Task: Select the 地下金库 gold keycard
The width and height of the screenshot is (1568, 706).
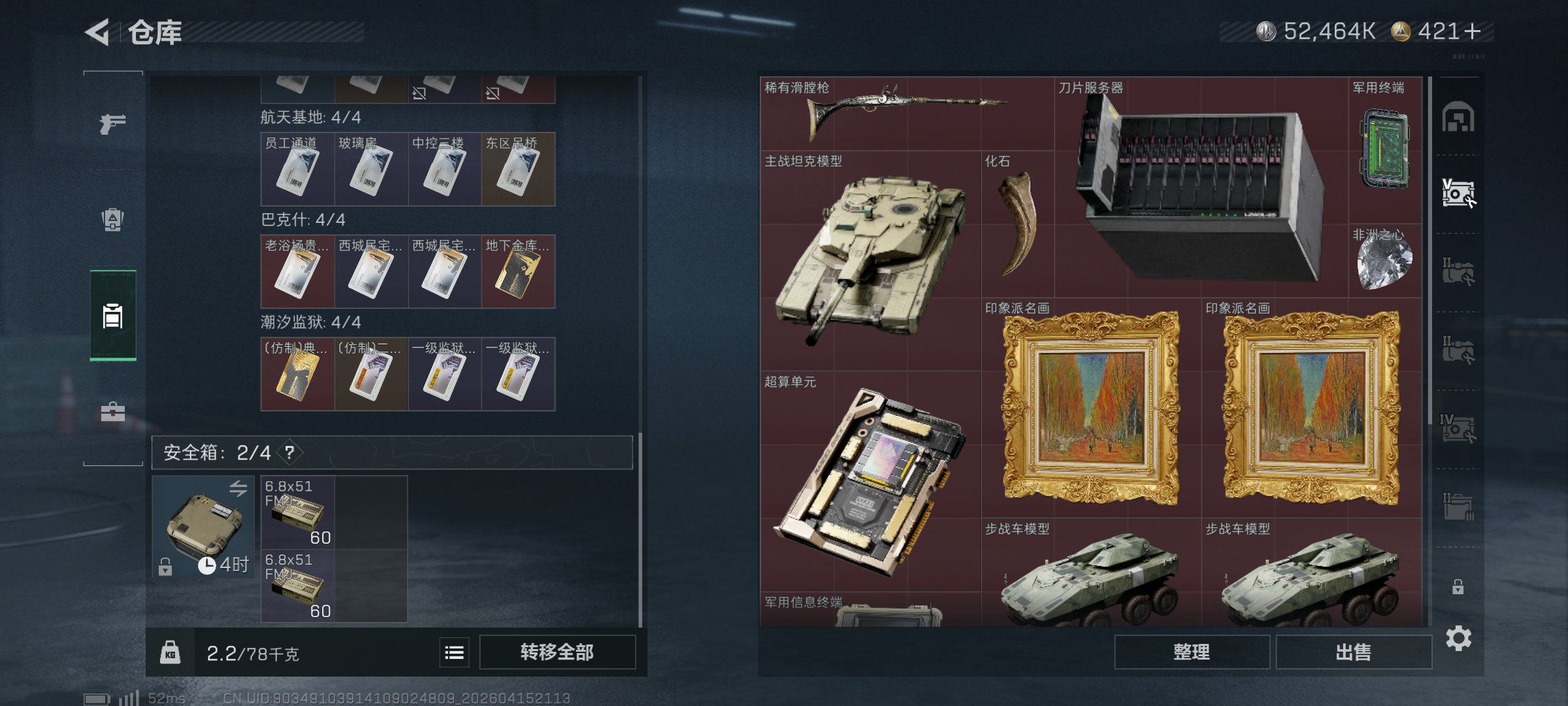Action: click(519, 271)
